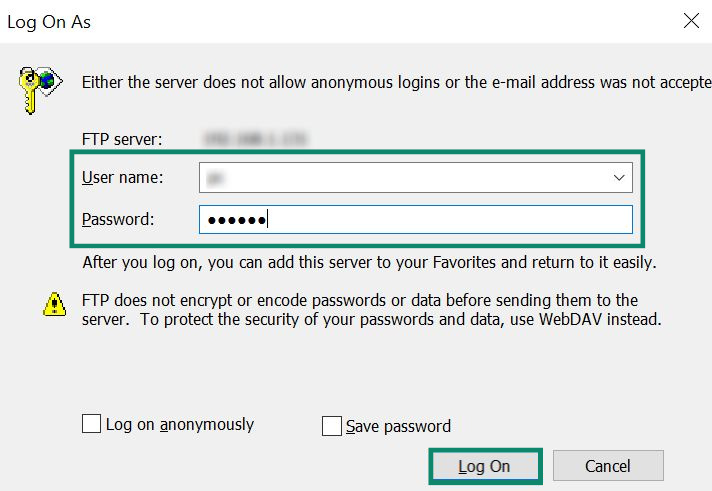Click the Log on anonymously label text
The image size is (712, 491).
point(180,425)
